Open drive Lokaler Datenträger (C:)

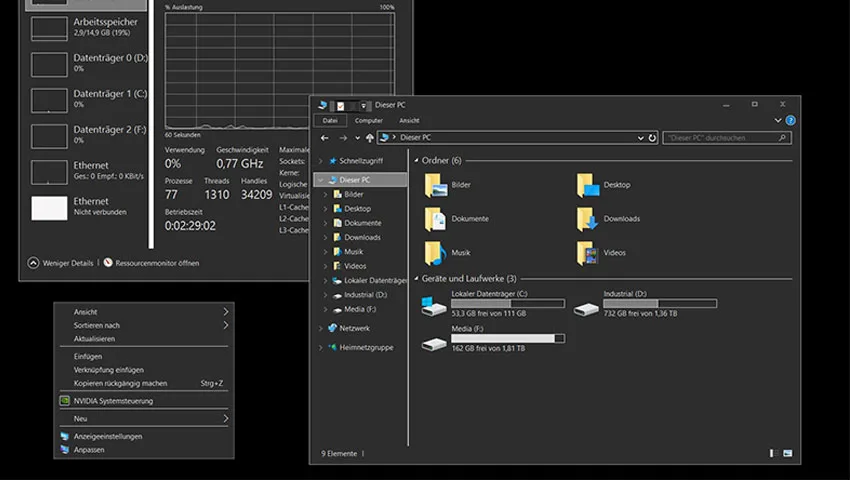tap(493, 304)
